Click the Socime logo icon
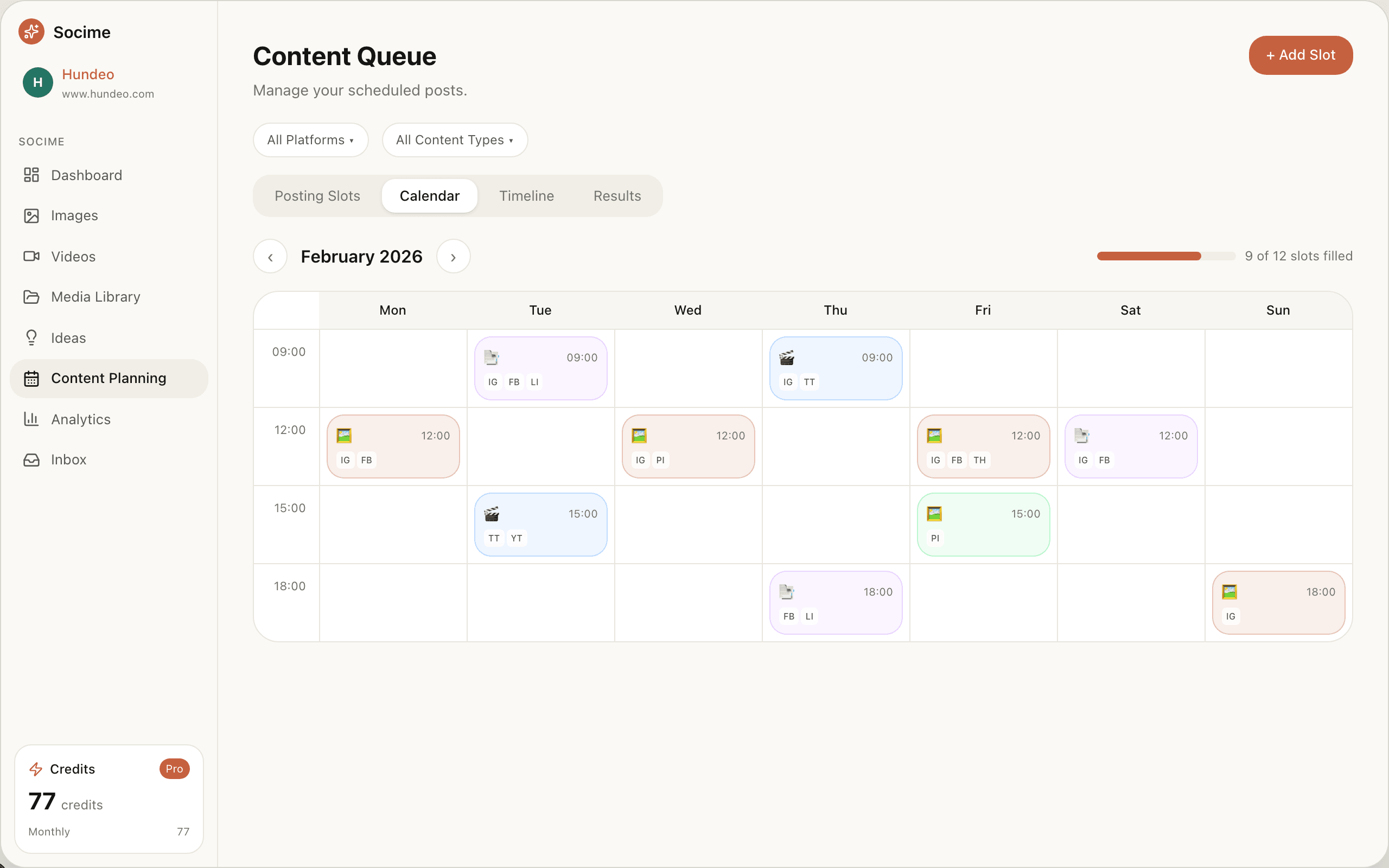Viewport: 1389px width, 868px height. (31, 31)
